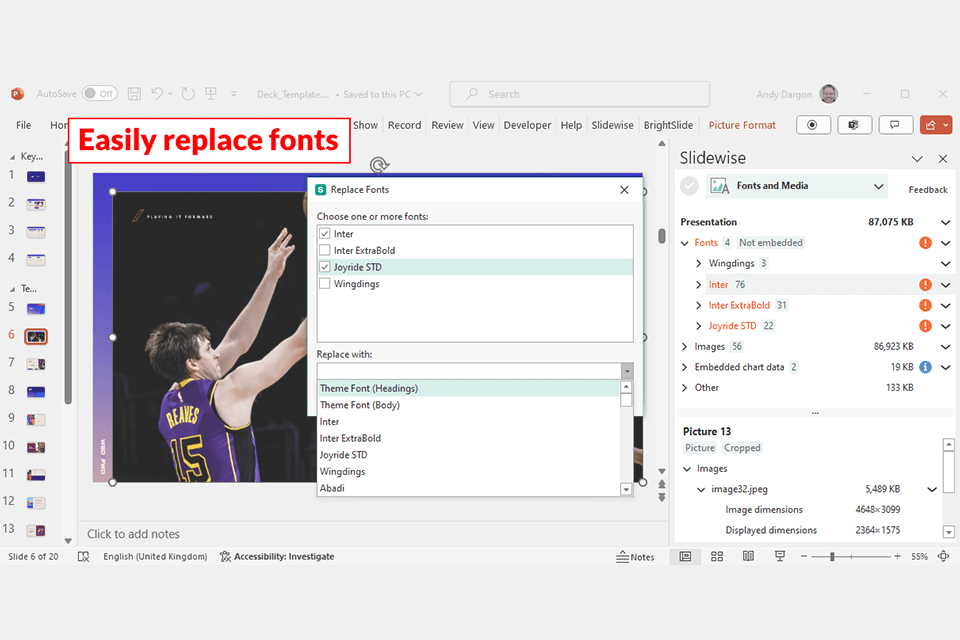960x640 pixels.
Task: Click the rotate handle above picture
Action: coord(379,165)
